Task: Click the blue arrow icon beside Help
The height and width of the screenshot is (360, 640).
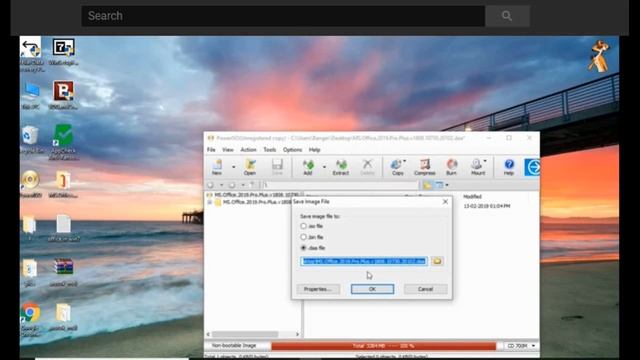Action: coord(532,167)
